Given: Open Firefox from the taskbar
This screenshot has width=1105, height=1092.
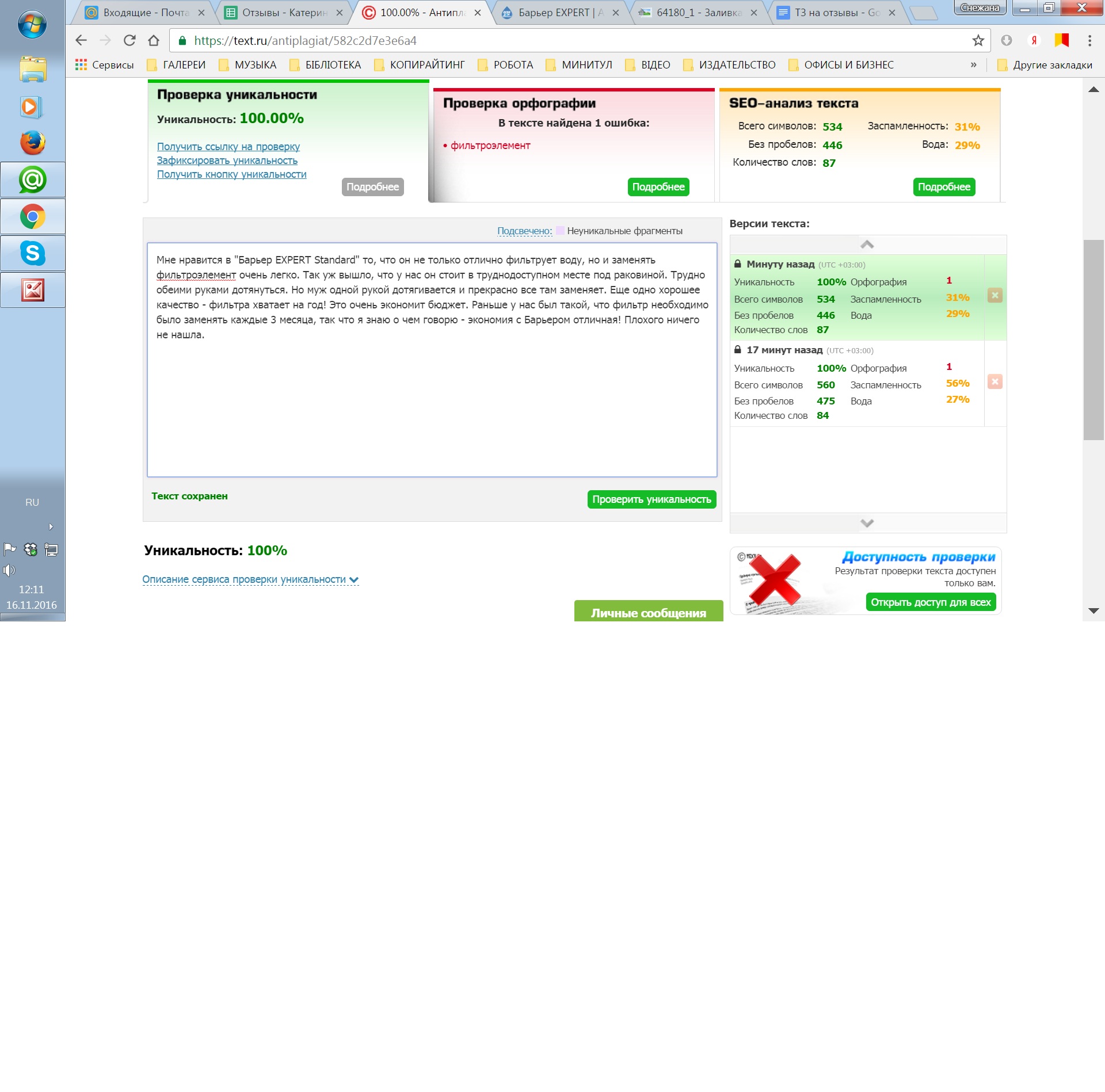Looking at the screenshot, I should [x=33, y=143].
